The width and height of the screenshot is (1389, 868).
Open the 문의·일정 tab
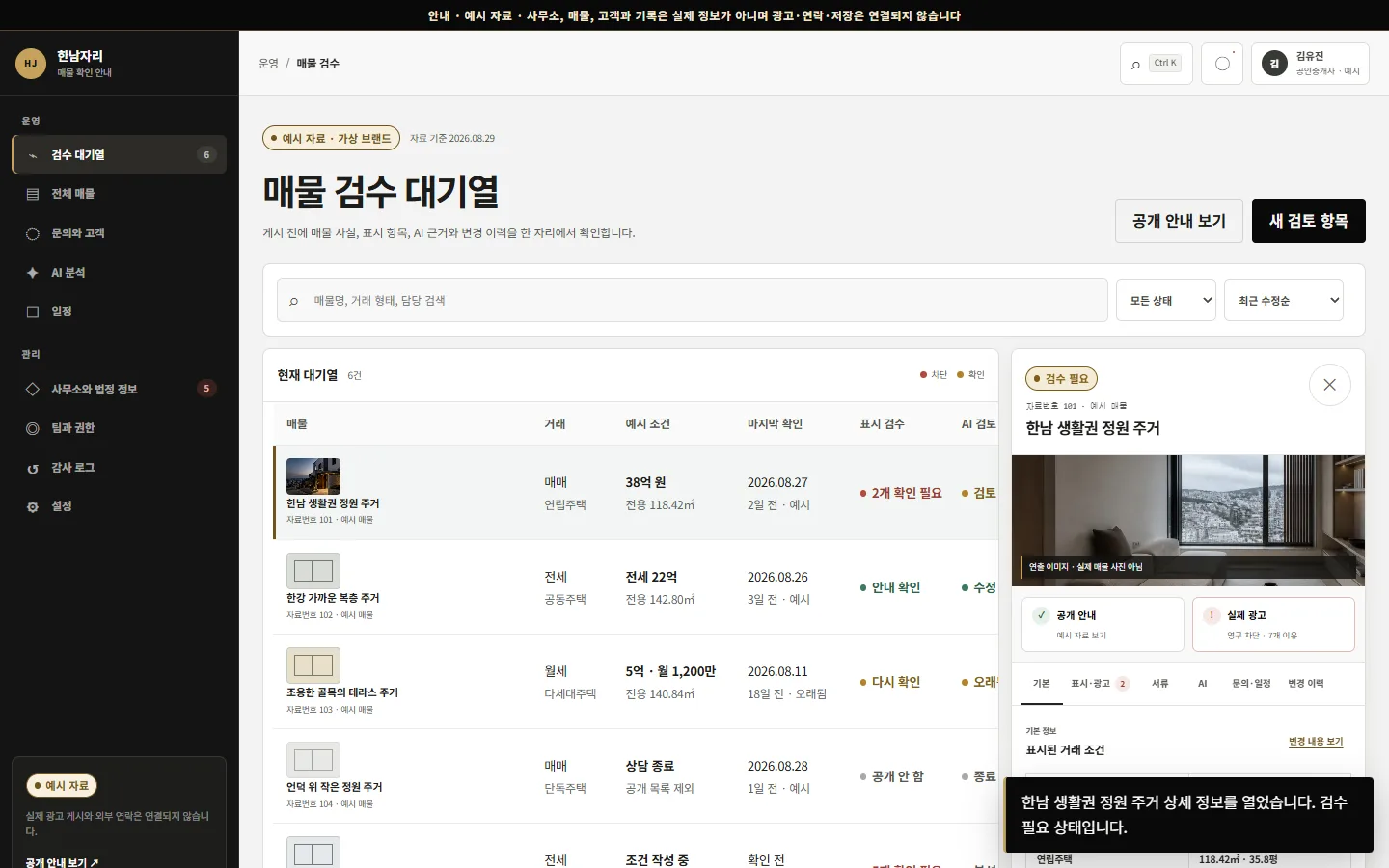(x=1251, y=683)
